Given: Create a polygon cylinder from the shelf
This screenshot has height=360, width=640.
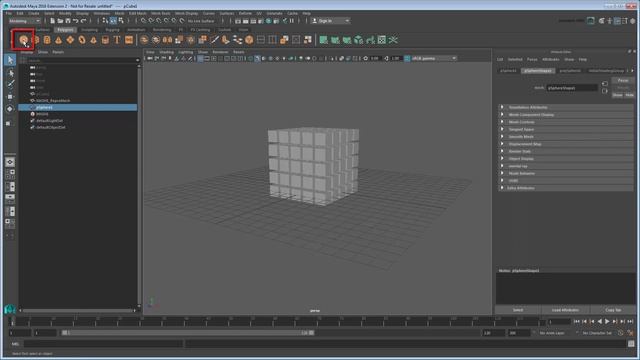Looking at the screenshot, I should [47, 40].
